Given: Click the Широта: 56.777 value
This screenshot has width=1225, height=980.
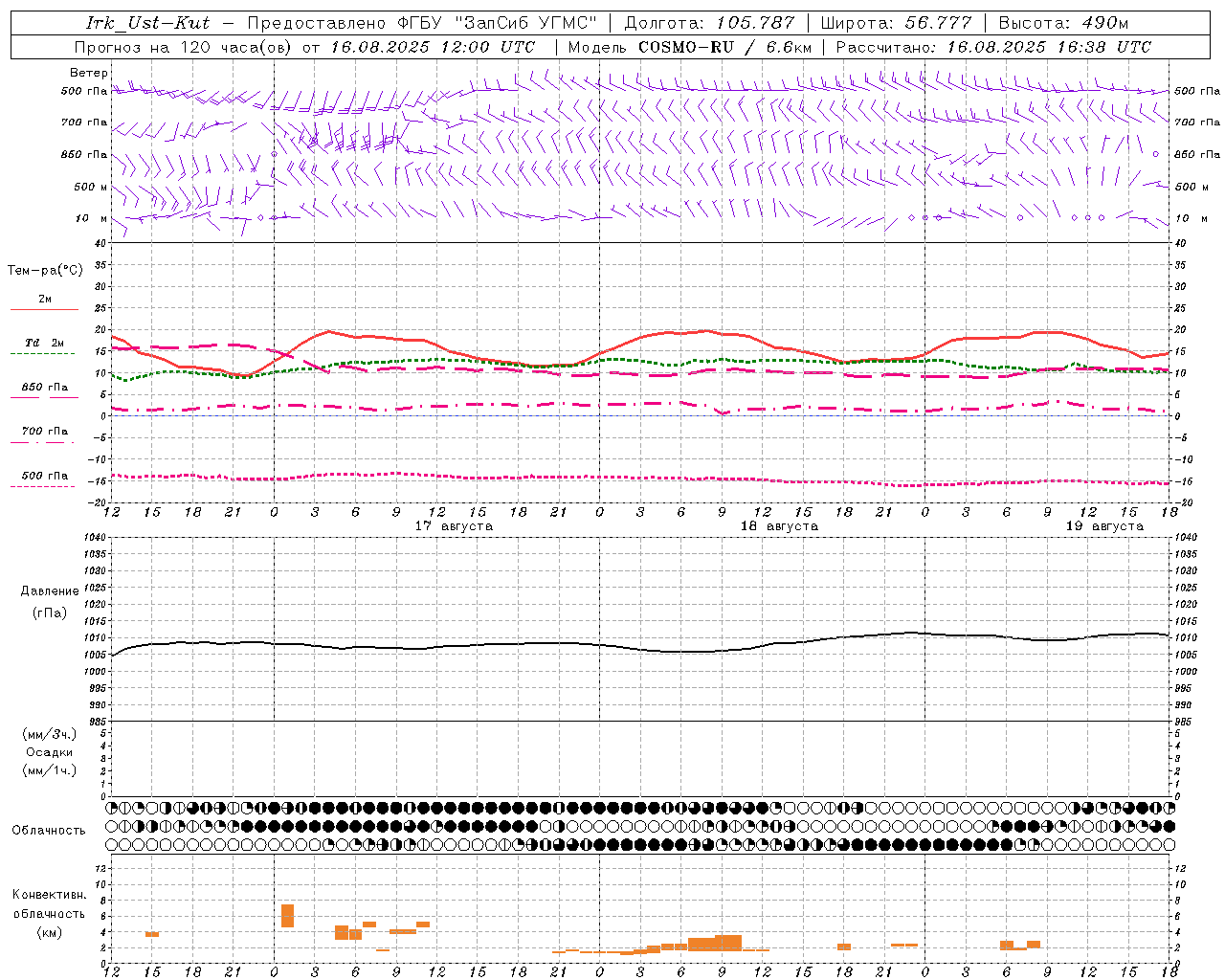Looking at the screenshot, I should pos(896,23).
